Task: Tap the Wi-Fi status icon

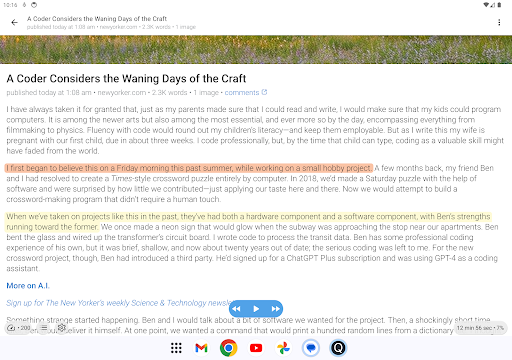Action: coord(487,5)
